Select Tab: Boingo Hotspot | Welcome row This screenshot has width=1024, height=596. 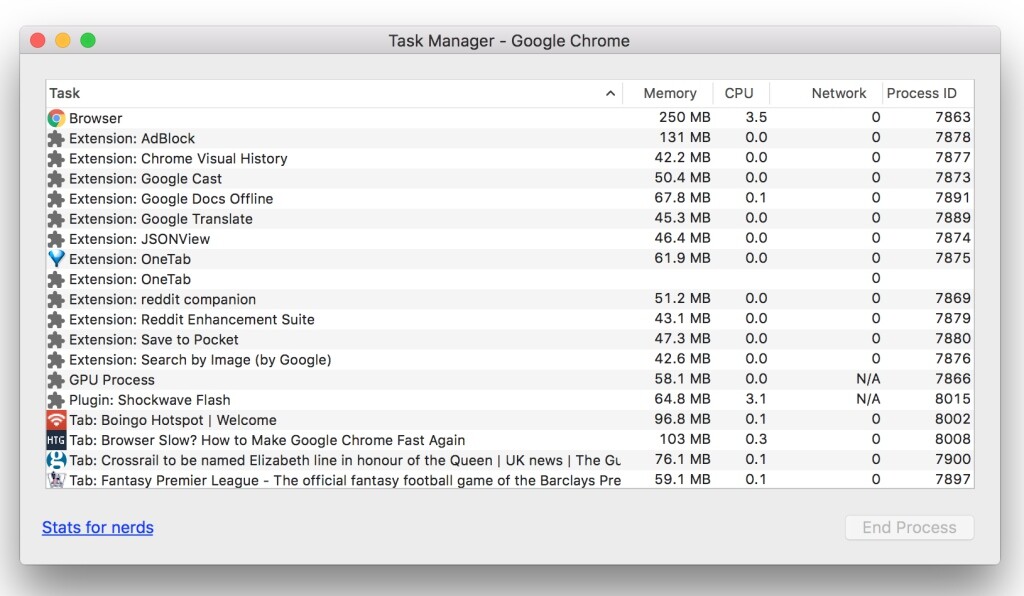pyautogui.click(x=509, y=420)
